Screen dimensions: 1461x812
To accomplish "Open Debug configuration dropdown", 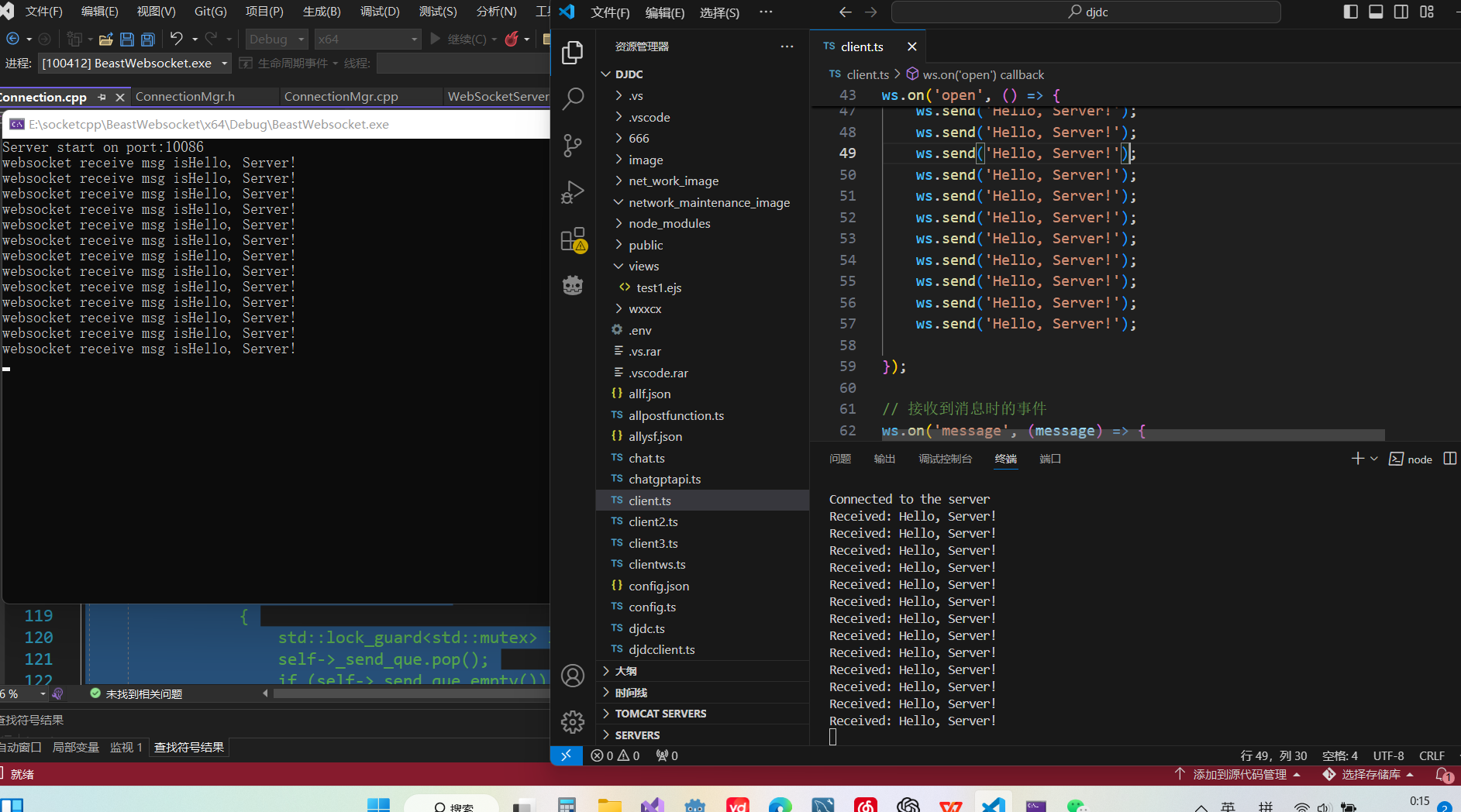I will coord(277,39).
